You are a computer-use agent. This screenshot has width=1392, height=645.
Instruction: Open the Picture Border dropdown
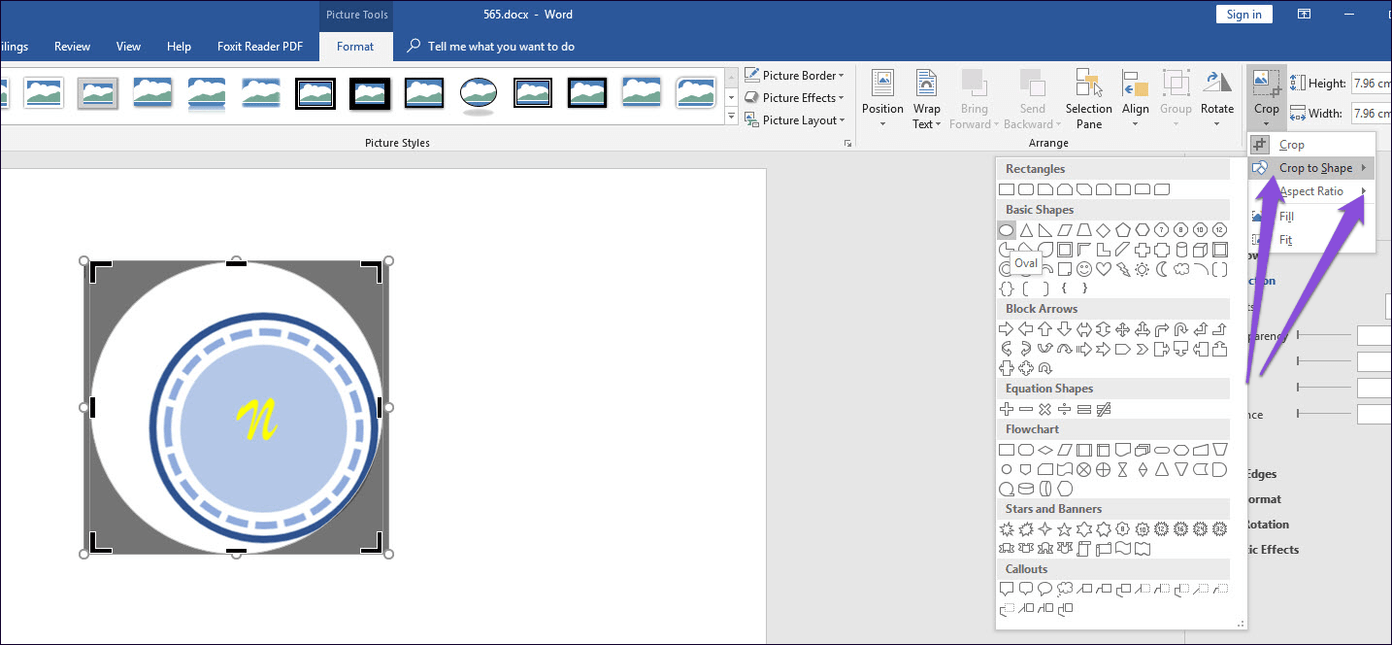click(796, 76)
